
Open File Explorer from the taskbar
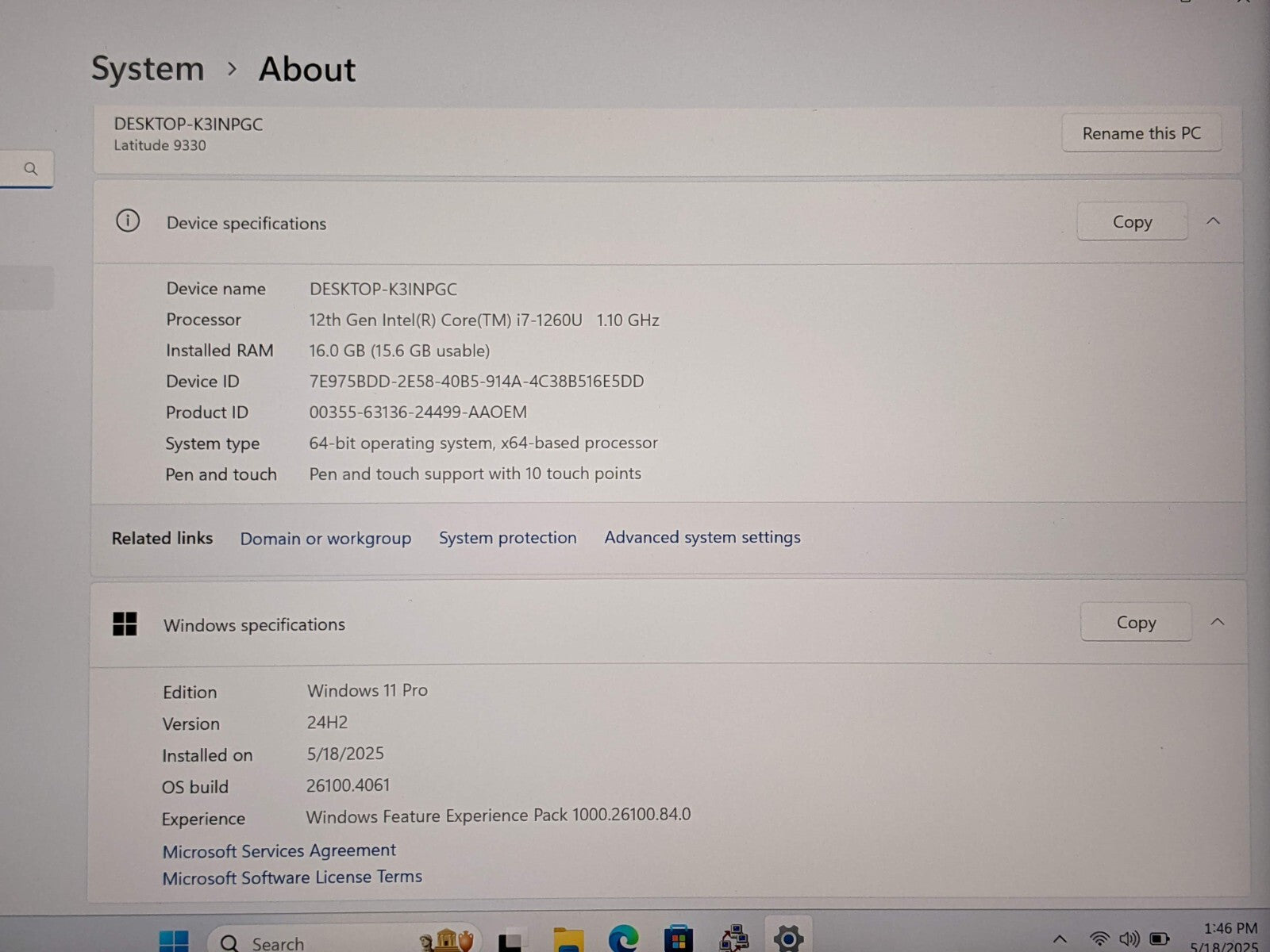tap(568, 941)
